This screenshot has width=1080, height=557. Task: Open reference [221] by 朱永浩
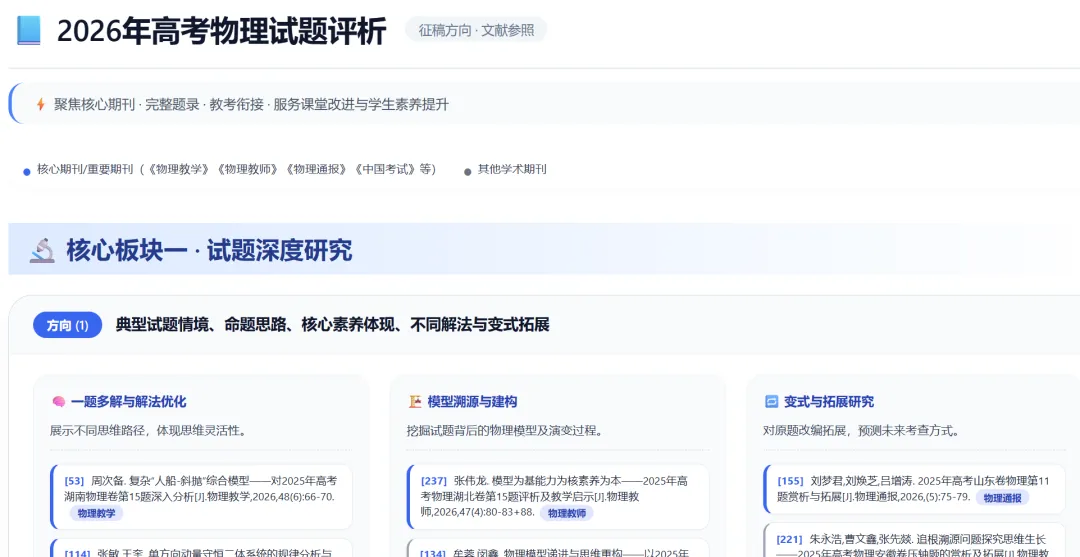[915, 540]
